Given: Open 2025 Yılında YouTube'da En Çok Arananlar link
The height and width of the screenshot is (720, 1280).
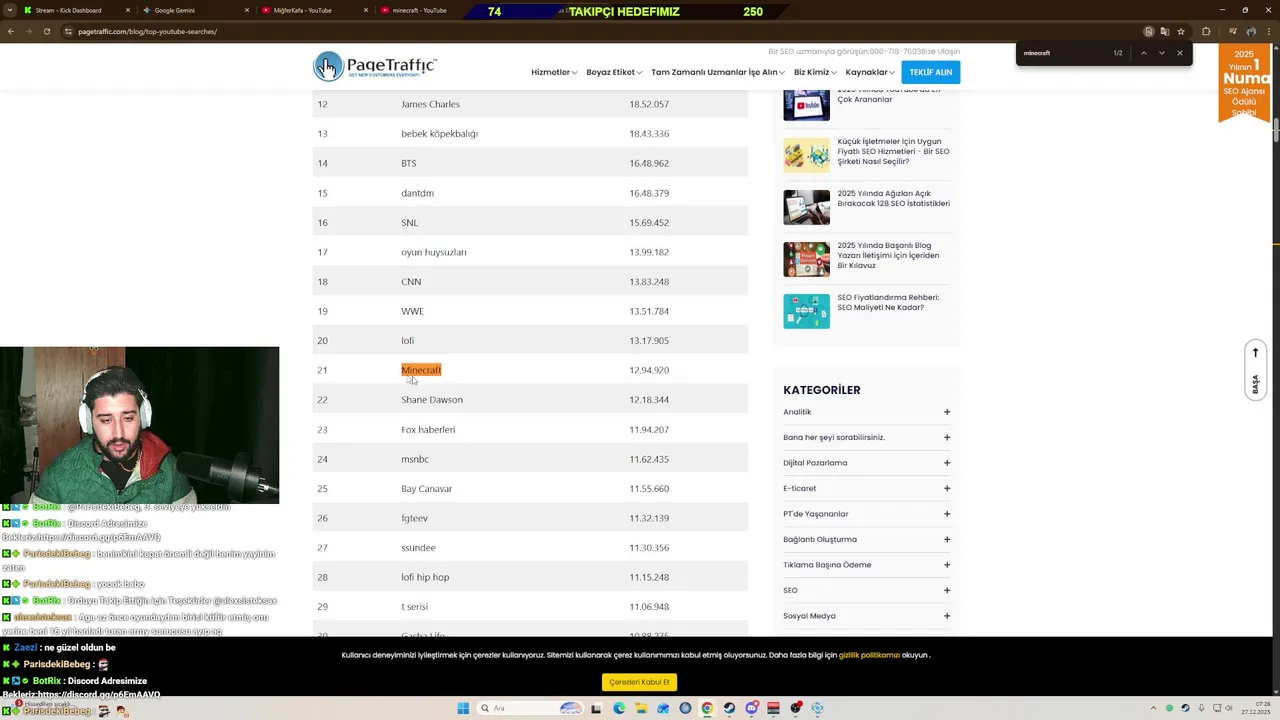Looking at the screenshot, I should click(x=888, y=95).
